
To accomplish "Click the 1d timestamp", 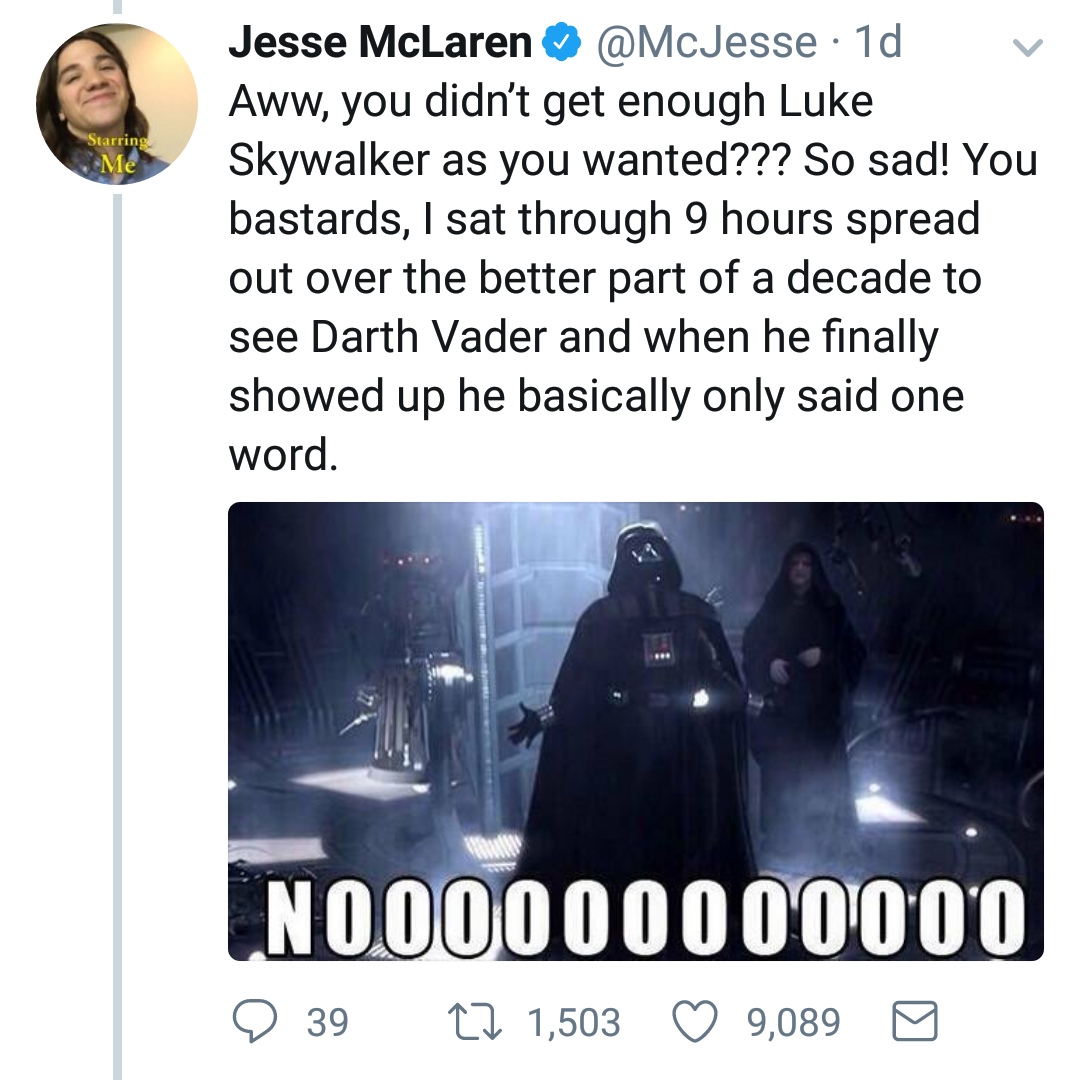I will pyautogui.click(x=879, y=42).
